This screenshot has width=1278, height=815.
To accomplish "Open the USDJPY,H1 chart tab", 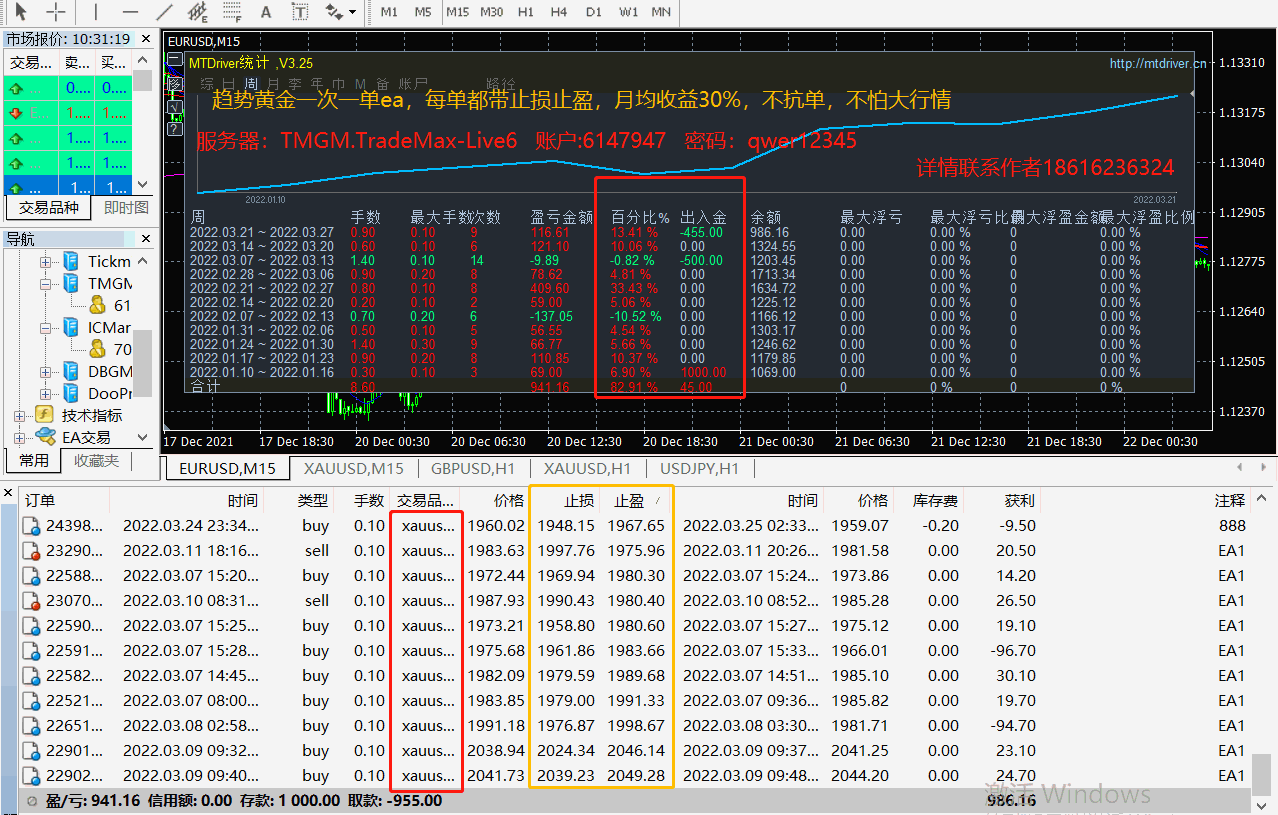I will click(x=699, y=468).
